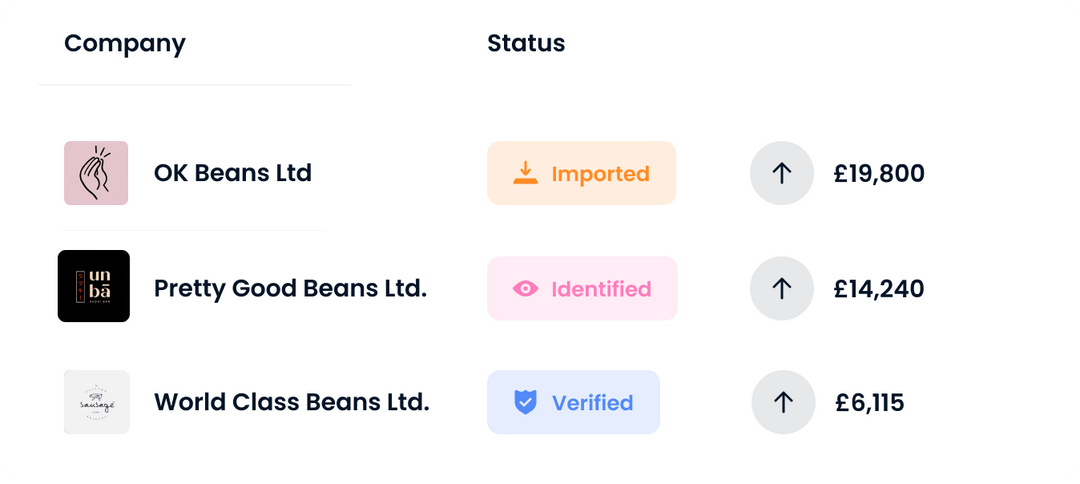Sort by the Status column header
1080x484 pixels.
[x=526, y=44]
